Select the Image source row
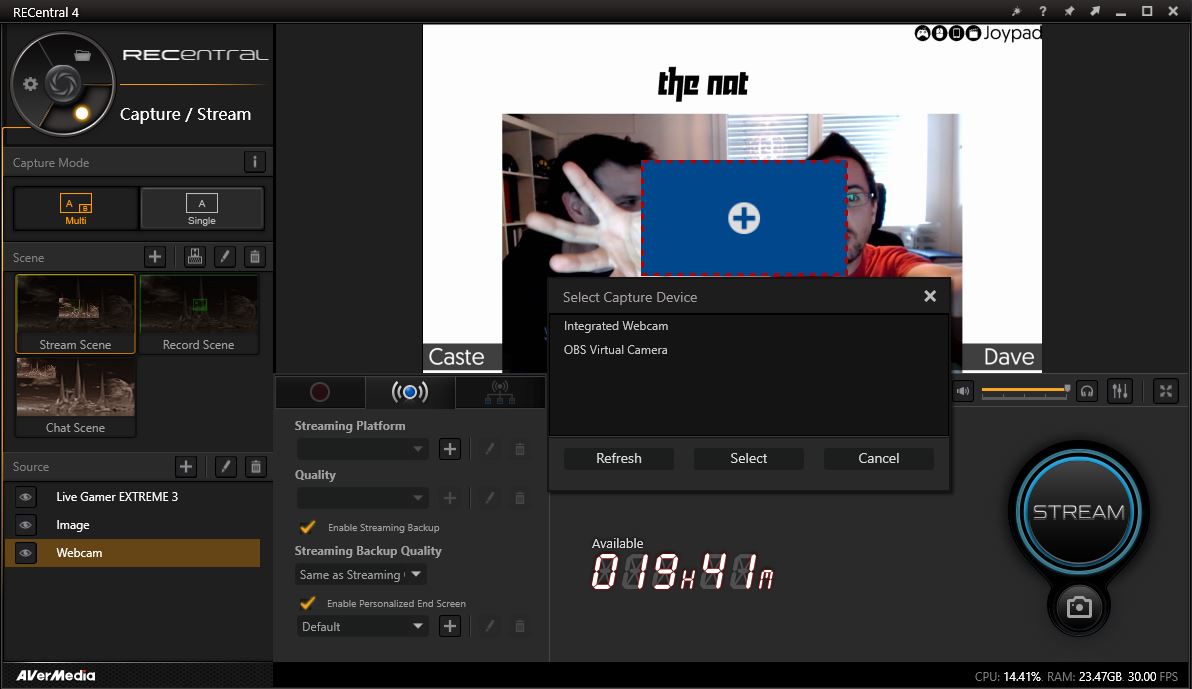 pos(132,525)
